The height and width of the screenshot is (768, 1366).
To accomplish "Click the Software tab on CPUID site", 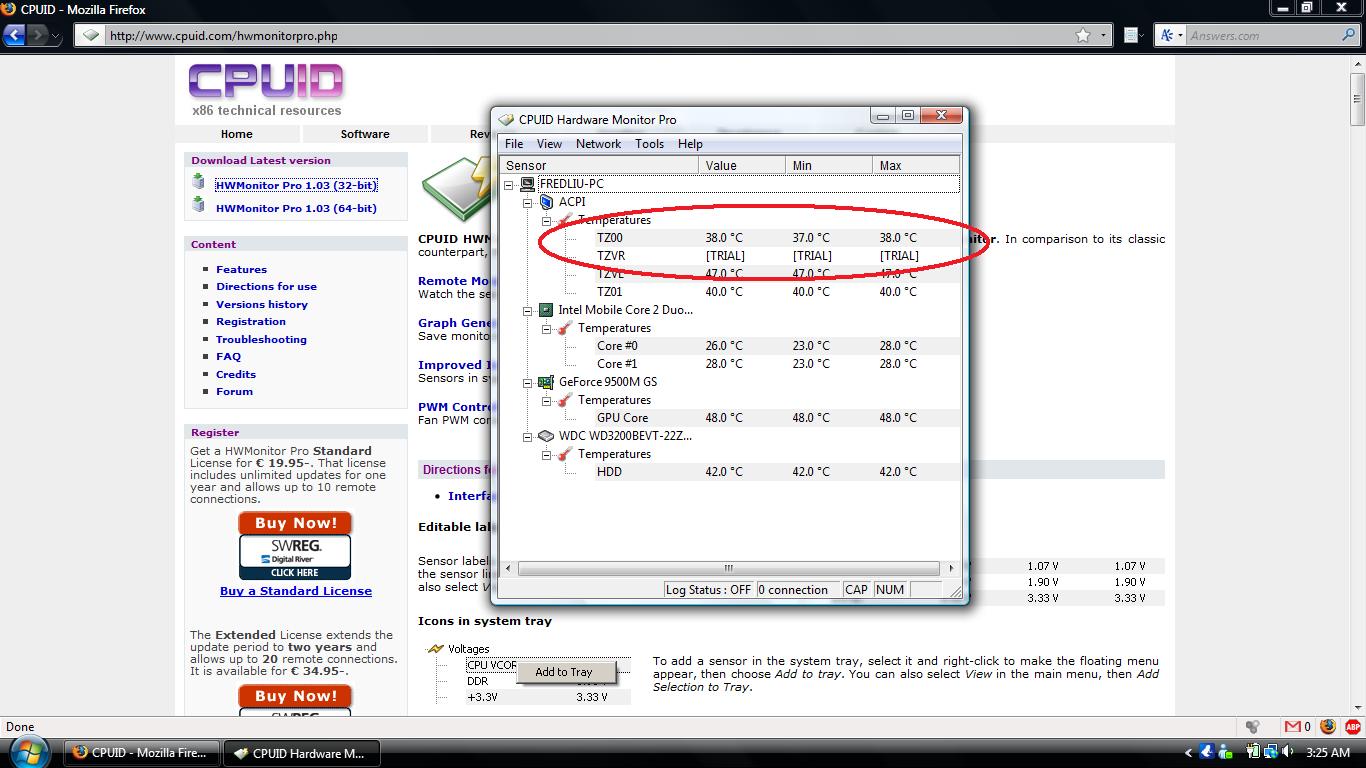I will [x=365, y=134].
